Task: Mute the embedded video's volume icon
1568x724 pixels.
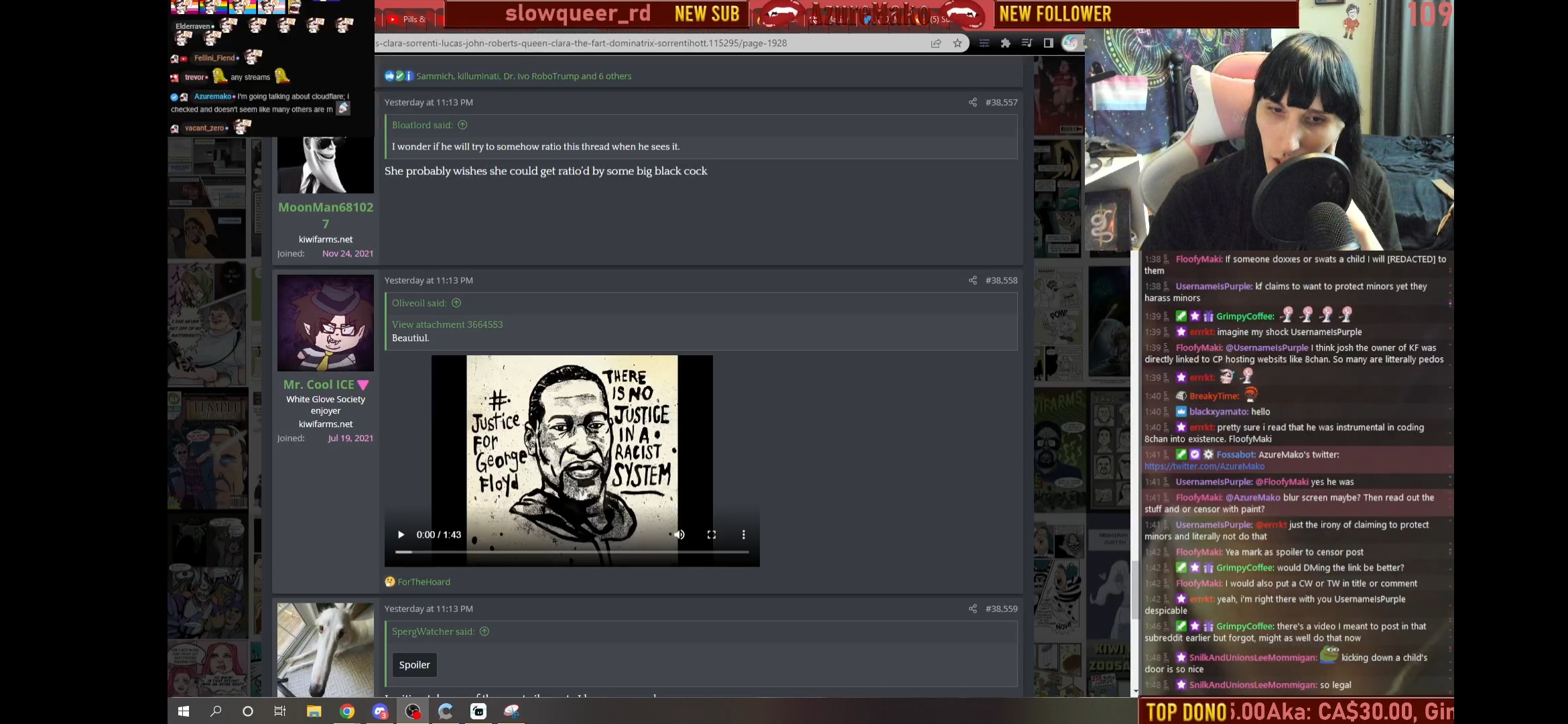Action: pos(679,534)
